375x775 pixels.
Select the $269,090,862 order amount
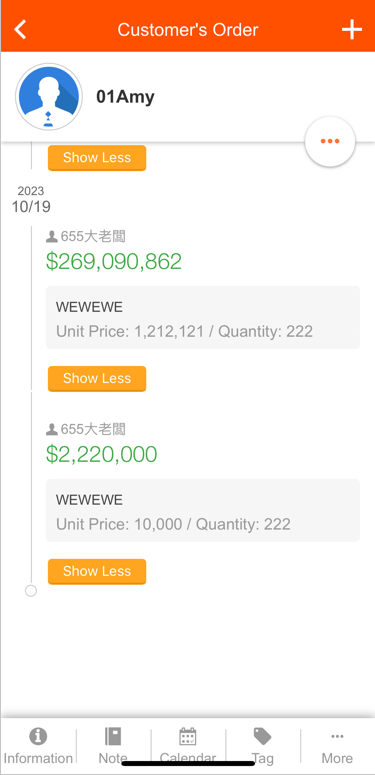coord(114,261)
